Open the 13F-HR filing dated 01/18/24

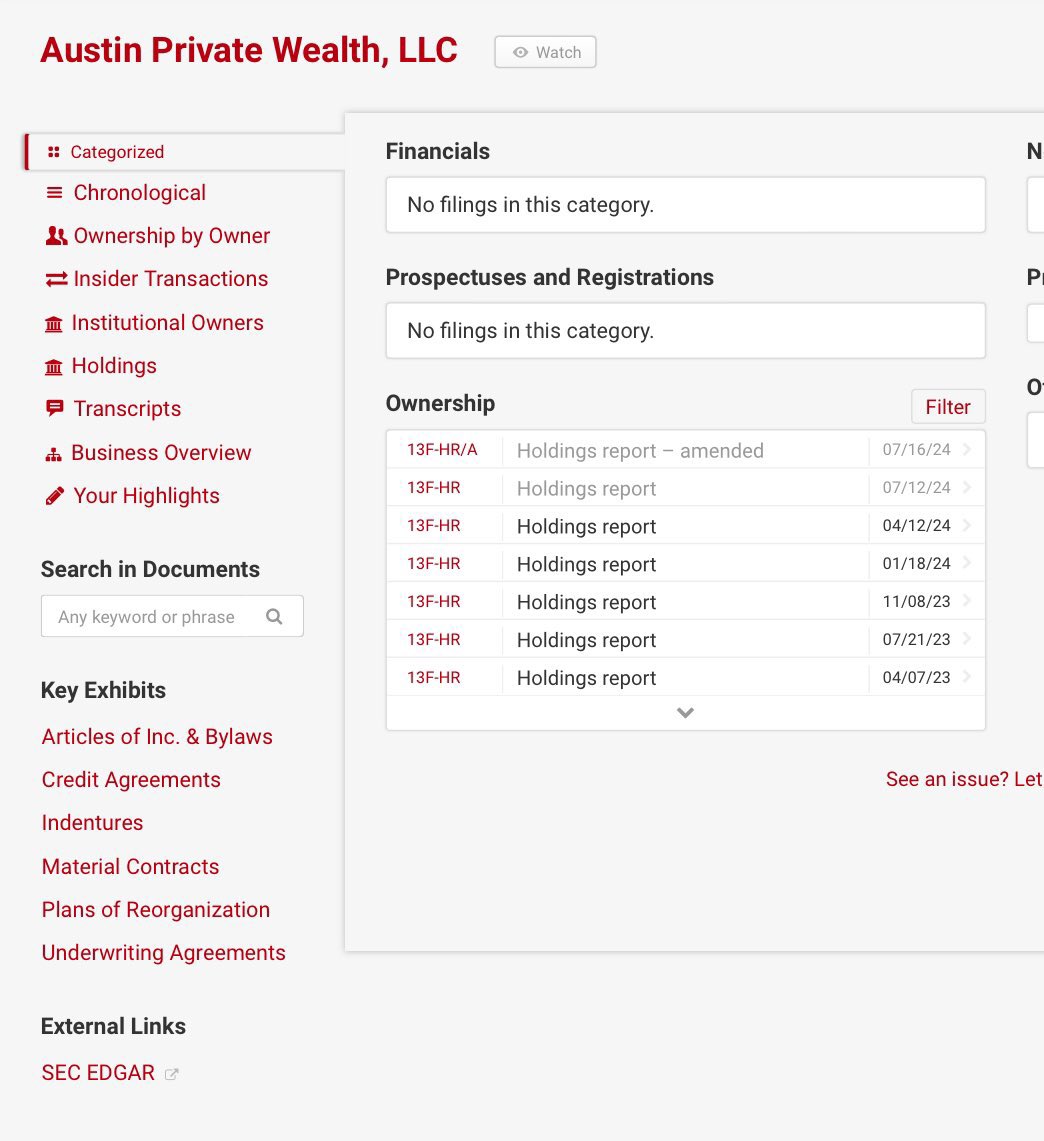[685, 563]
